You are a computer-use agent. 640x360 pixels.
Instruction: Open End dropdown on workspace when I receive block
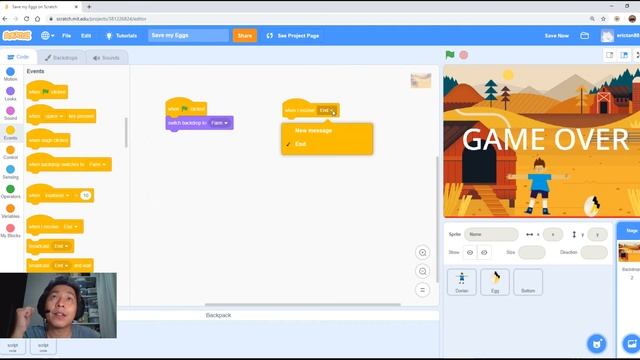point(327,110)
